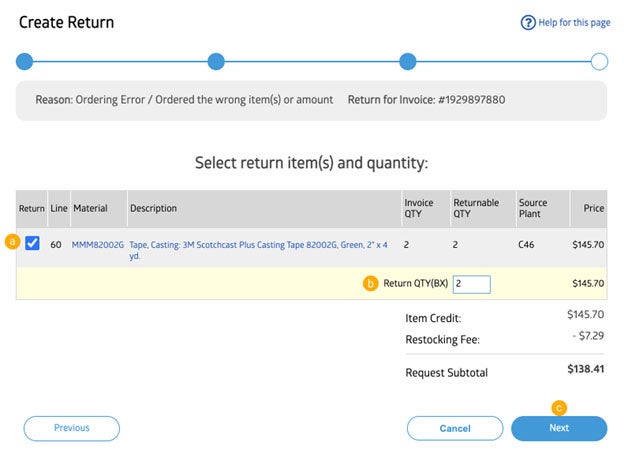
Task: Jump to the second progress step circle
Action: (216, 62)
